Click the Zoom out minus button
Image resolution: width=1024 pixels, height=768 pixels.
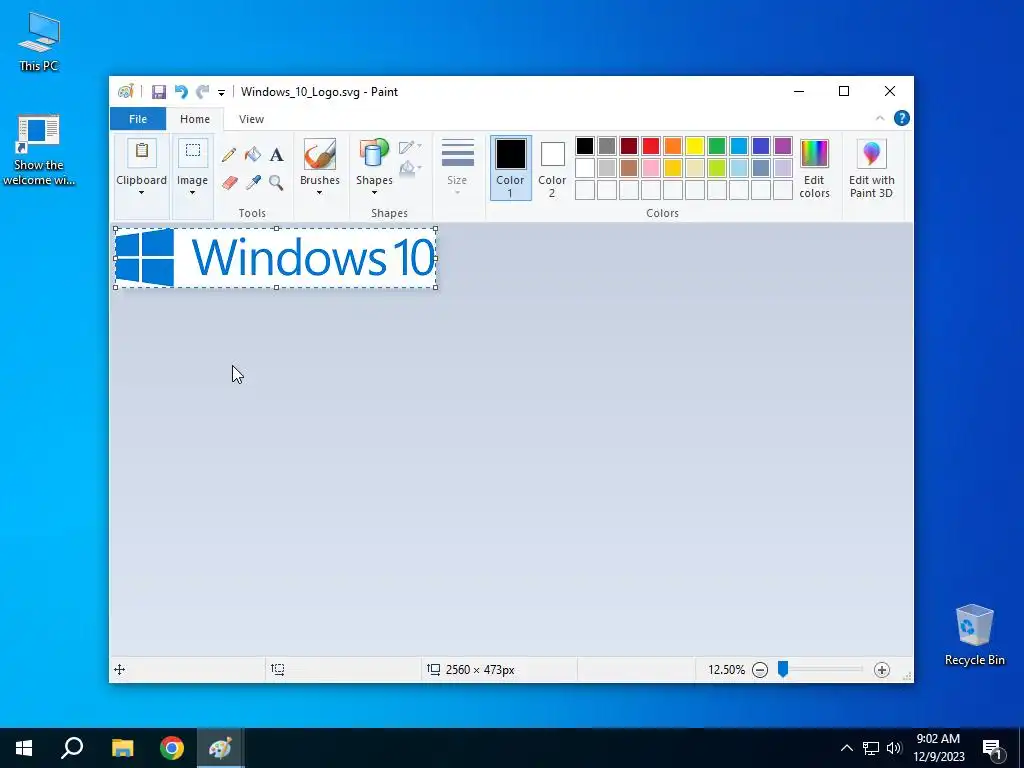760,670
